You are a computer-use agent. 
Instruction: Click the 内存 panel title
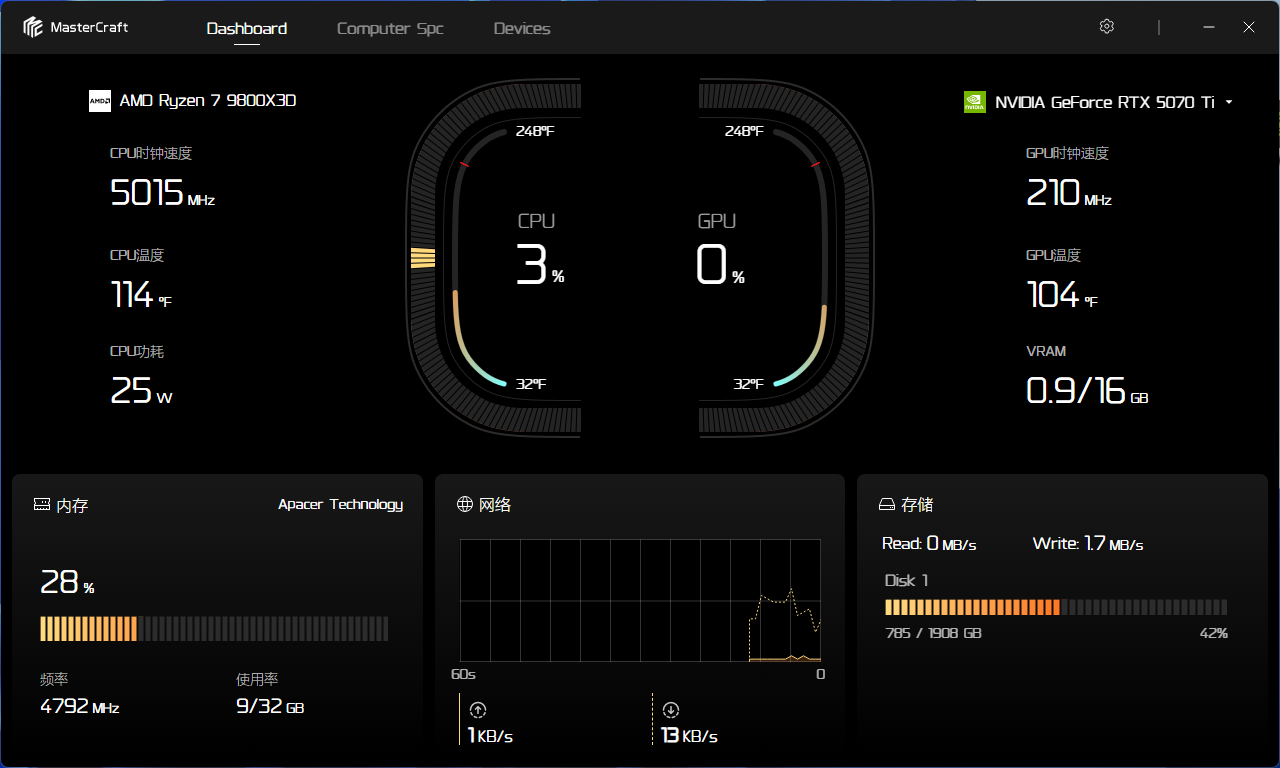pos(72,505)
